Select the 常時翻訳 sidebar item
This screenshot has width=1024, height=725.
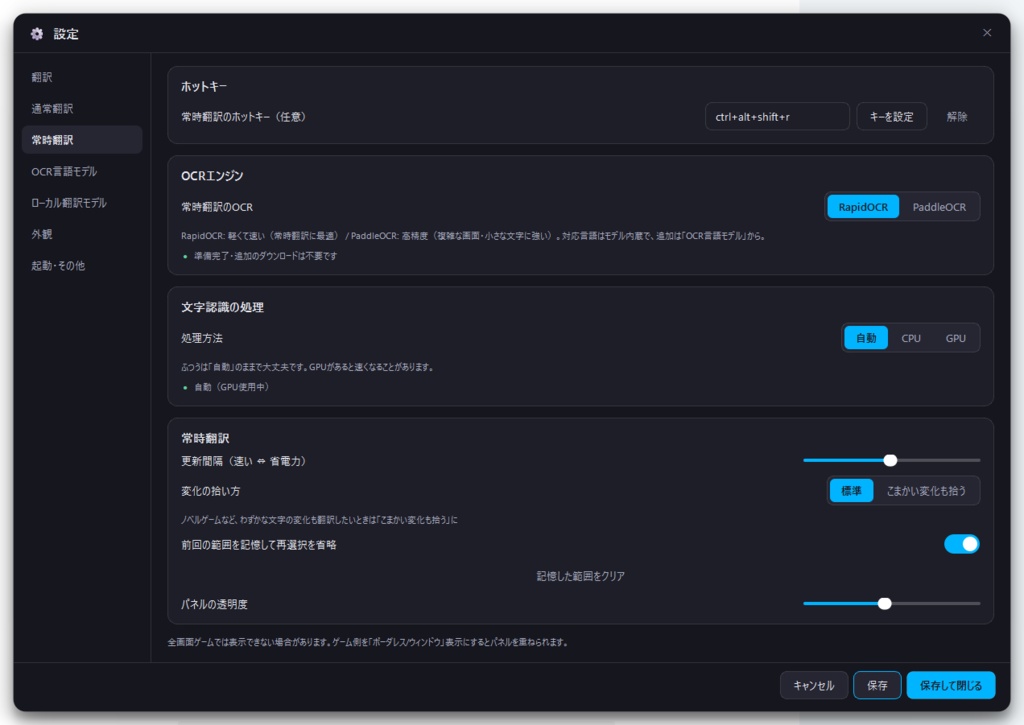click(82, 140)
